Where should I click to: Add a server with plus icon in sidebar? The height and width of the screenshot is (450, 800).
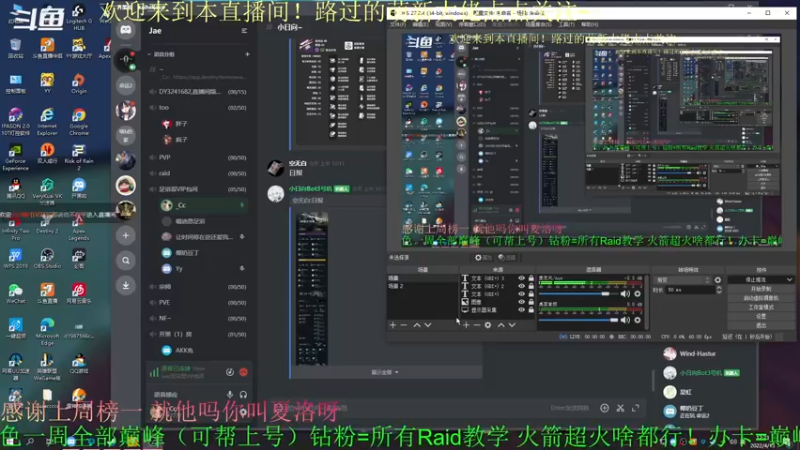[126, 236]
